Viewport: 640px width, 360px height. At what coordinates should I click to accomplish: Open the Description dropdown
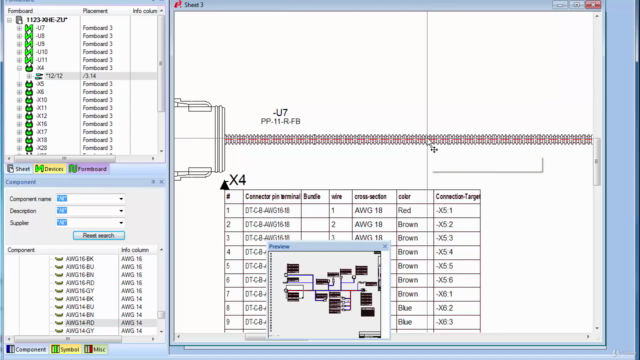click(x=121, y=211)
